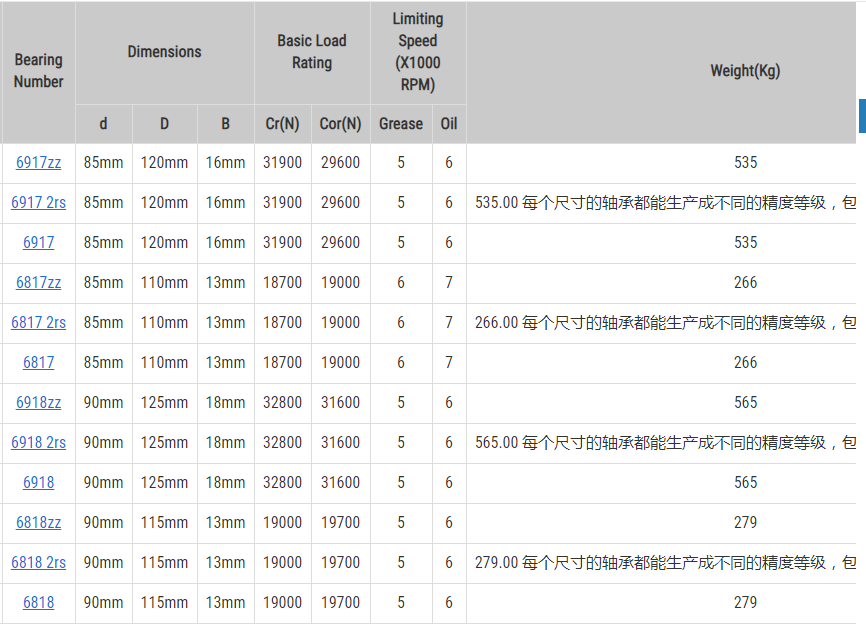Screen dimensions: 866x625
Task: Go to the 6818 2rs bearing page
Action: 38,563
